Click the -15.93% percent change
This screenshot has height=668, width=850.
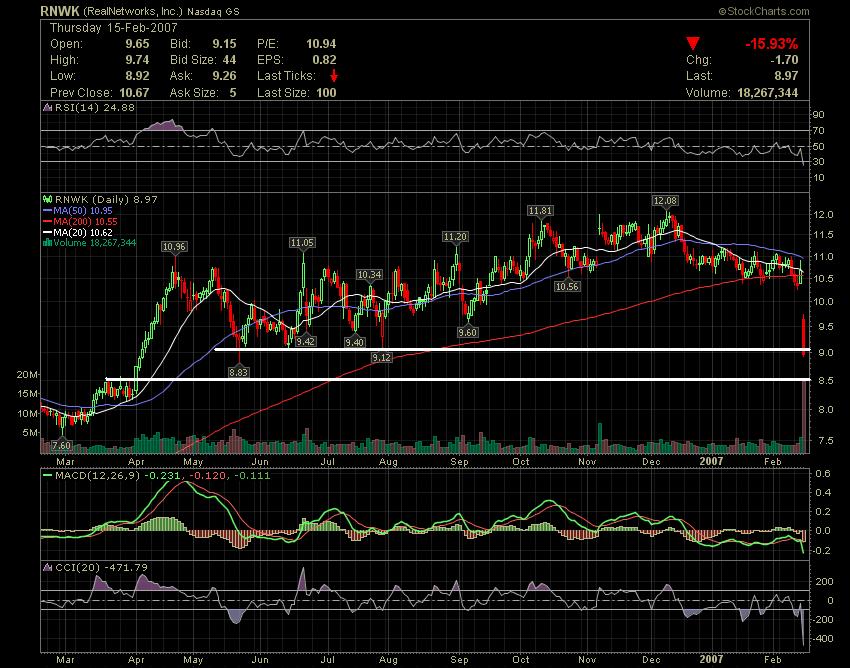pos(771,44)
